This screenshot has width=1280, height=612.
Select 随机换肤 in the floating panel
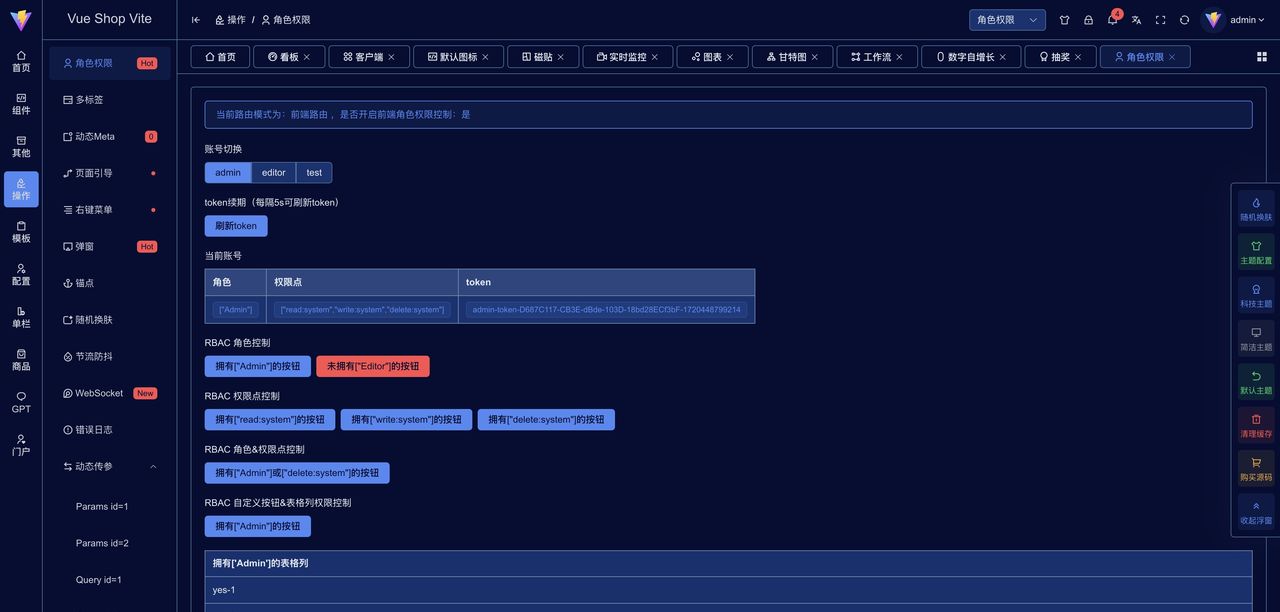1256,208
